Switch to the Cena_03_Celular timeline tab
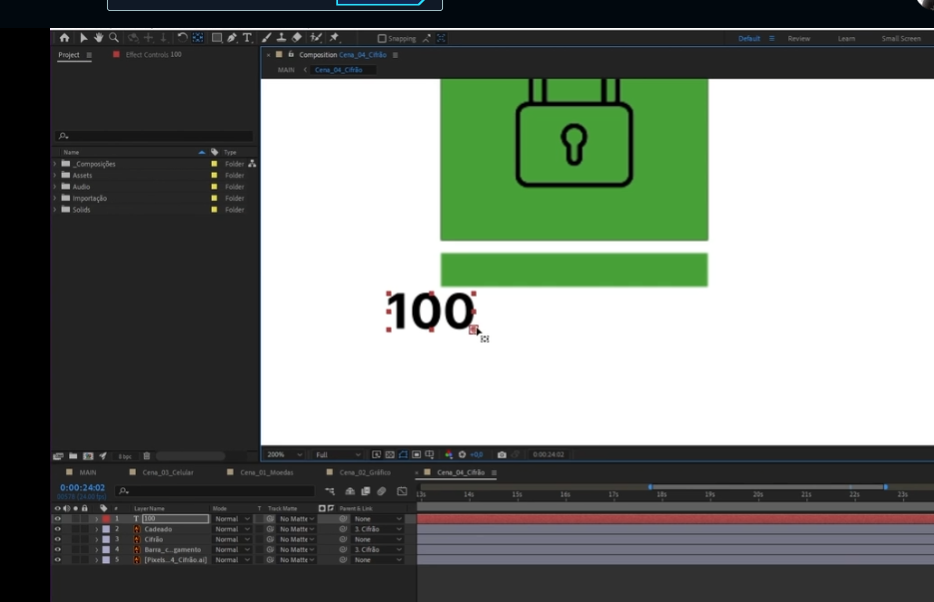Image resolution: width=934 pixels, height=602 pixels. (168, 472)
